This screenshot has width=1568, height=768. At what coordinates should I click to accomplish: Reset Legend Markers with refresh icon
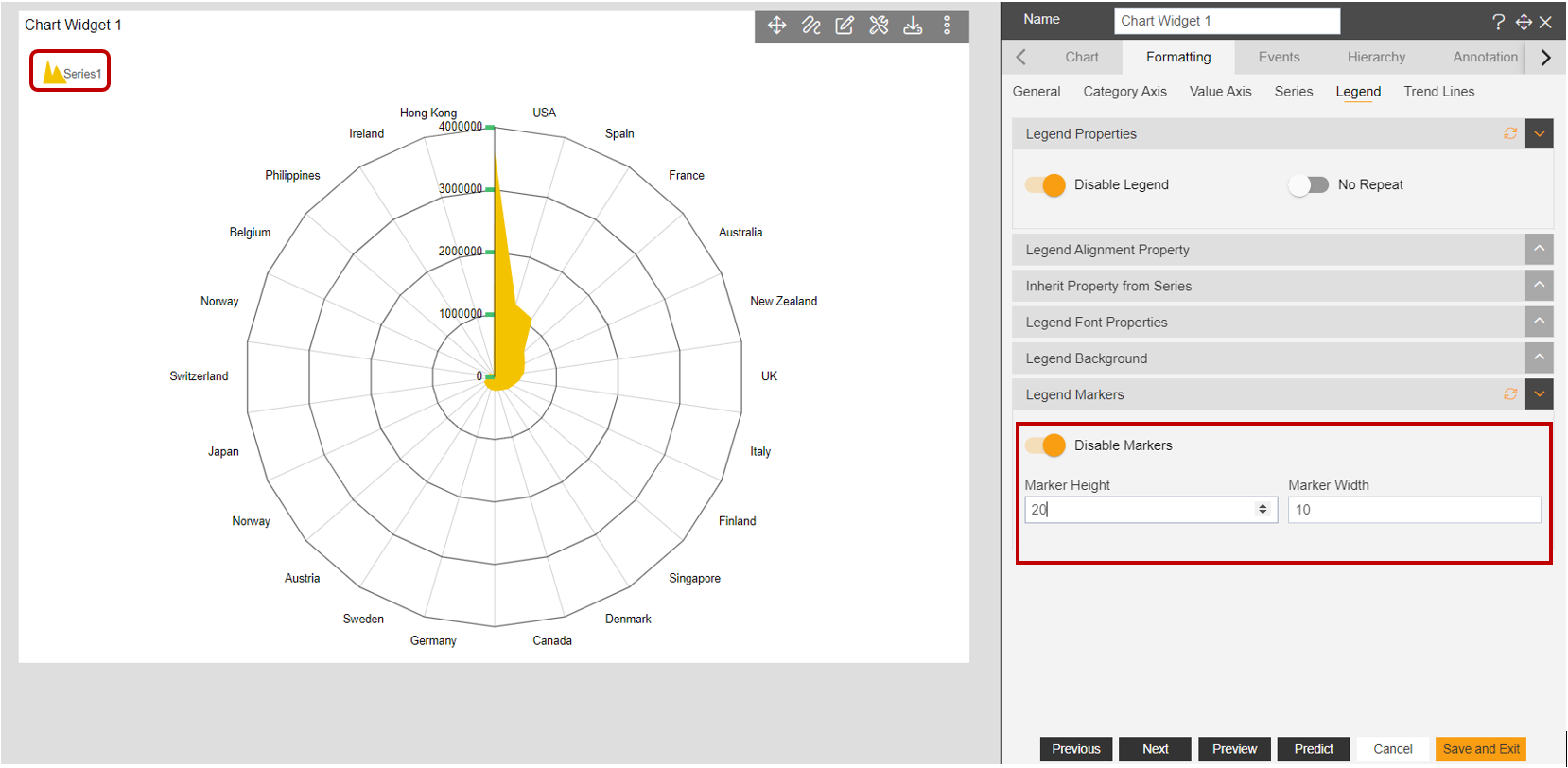[x=1510, y=394]
